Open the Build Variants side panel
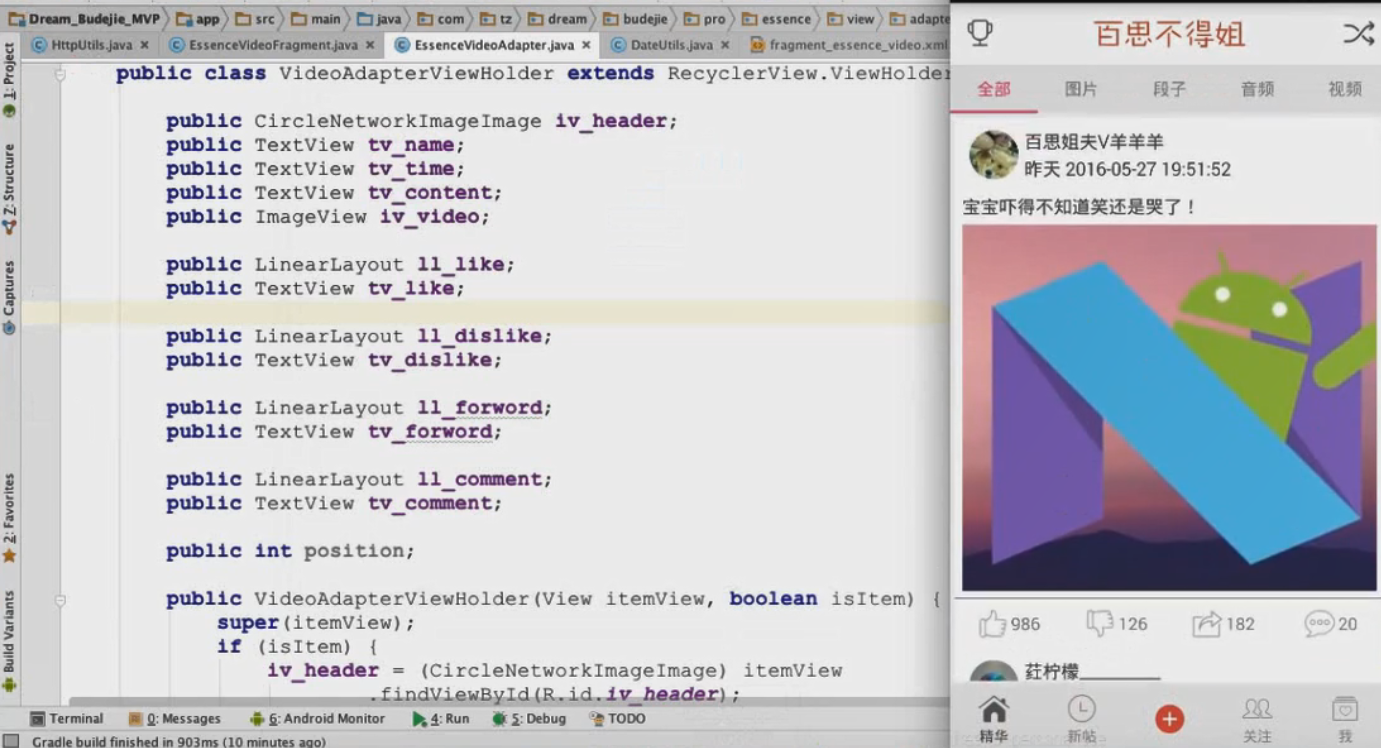1381x748 pixels. coord(9,641)
